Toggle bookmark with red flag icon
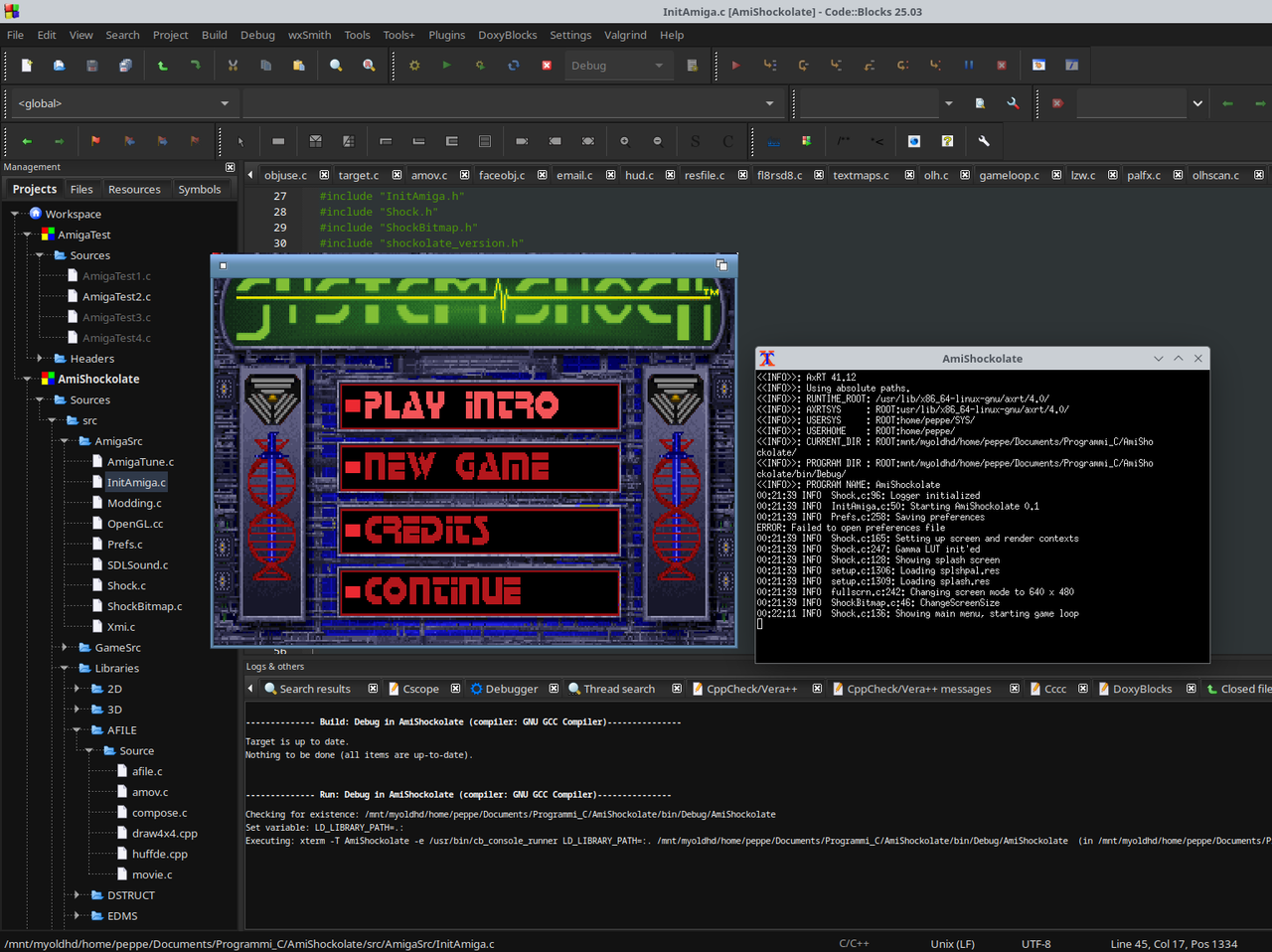 pyautogui.click(x=95, y=141)
